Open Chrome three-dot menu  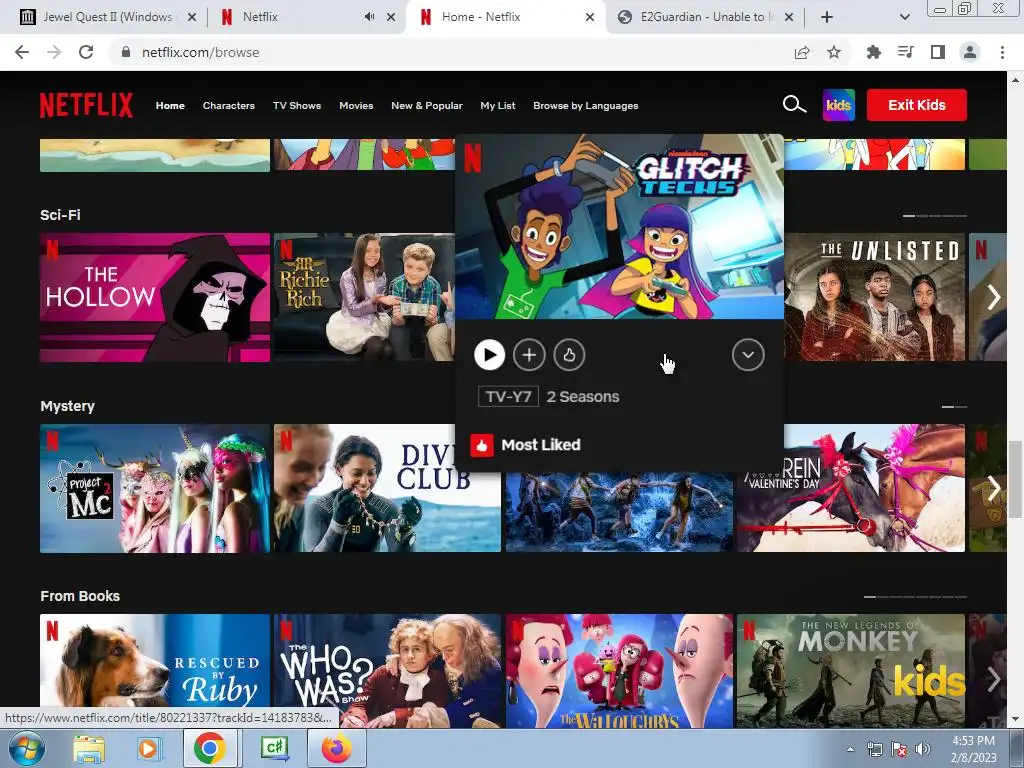[1002, 52]
